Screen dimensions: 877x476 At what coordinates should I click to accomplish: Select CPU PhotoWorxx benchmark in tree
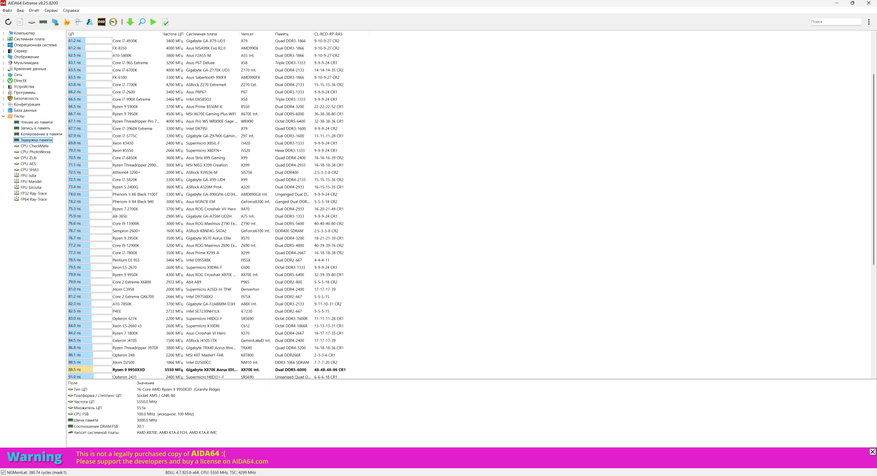(x=35, y=152)
